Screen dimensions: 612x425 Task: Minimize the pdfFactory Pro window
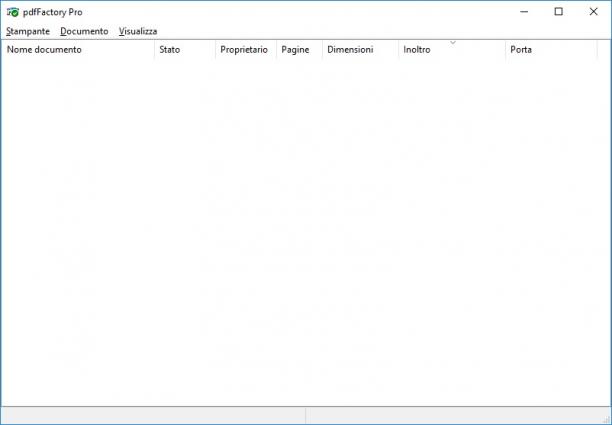point(524,12)
